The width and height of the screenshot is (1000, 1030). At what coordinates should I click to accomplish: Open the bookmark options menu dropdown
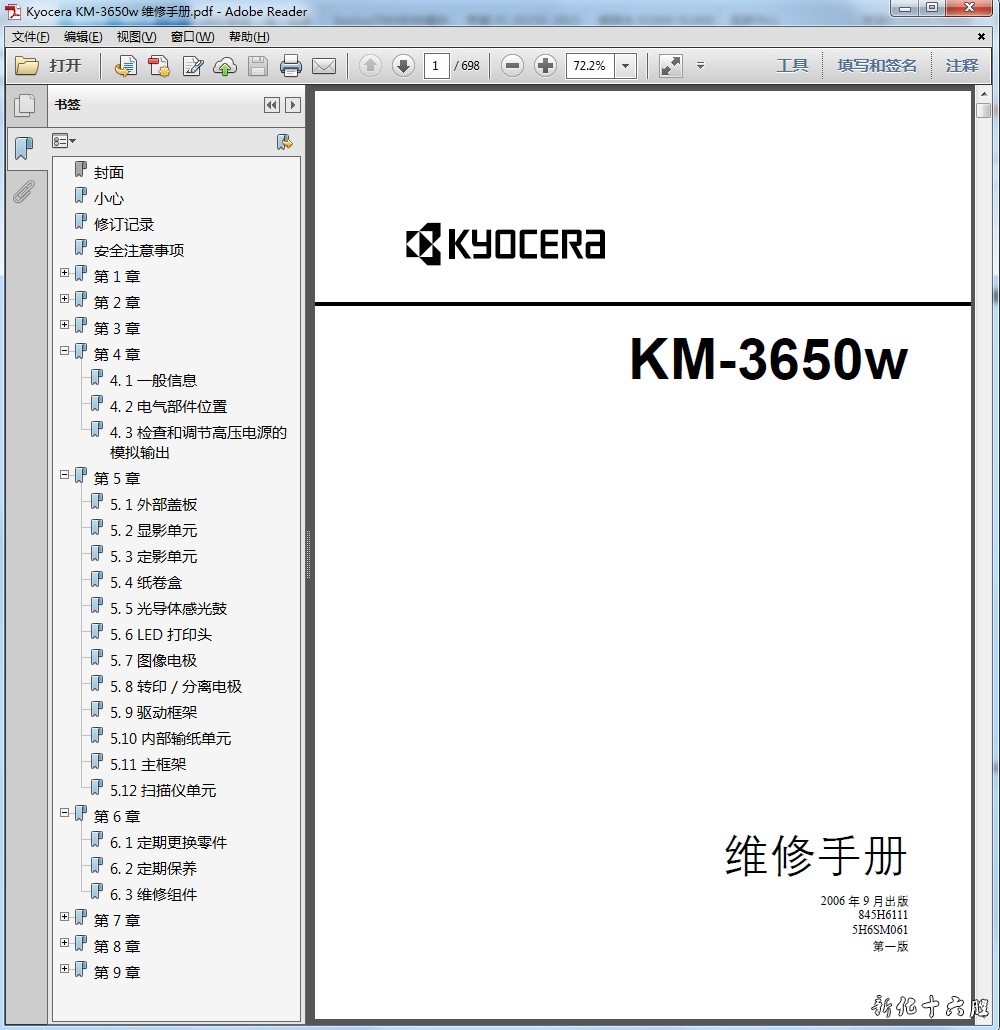coord(64,141)
